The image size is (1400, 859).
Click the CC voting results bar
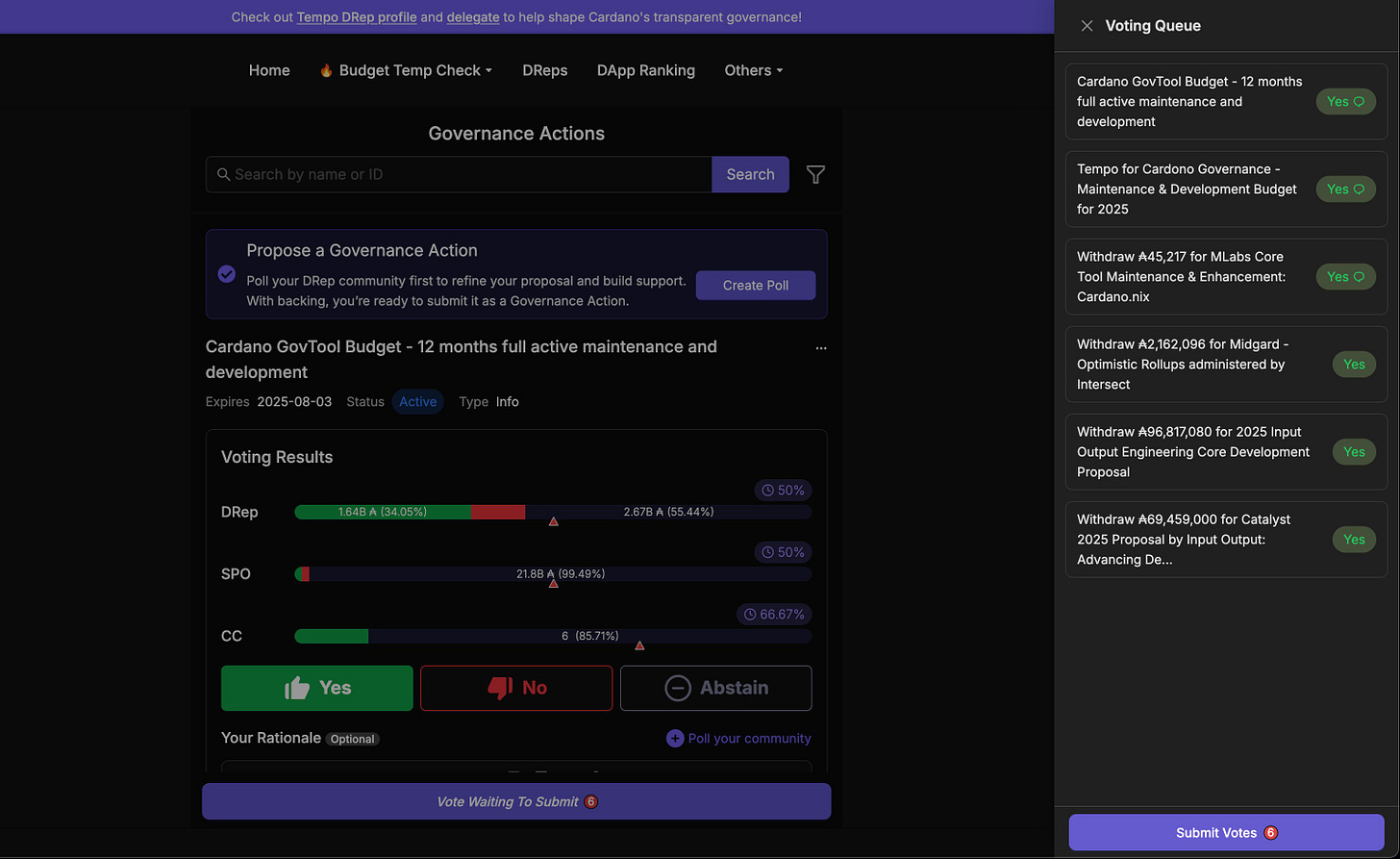click(x=553, y=636)
